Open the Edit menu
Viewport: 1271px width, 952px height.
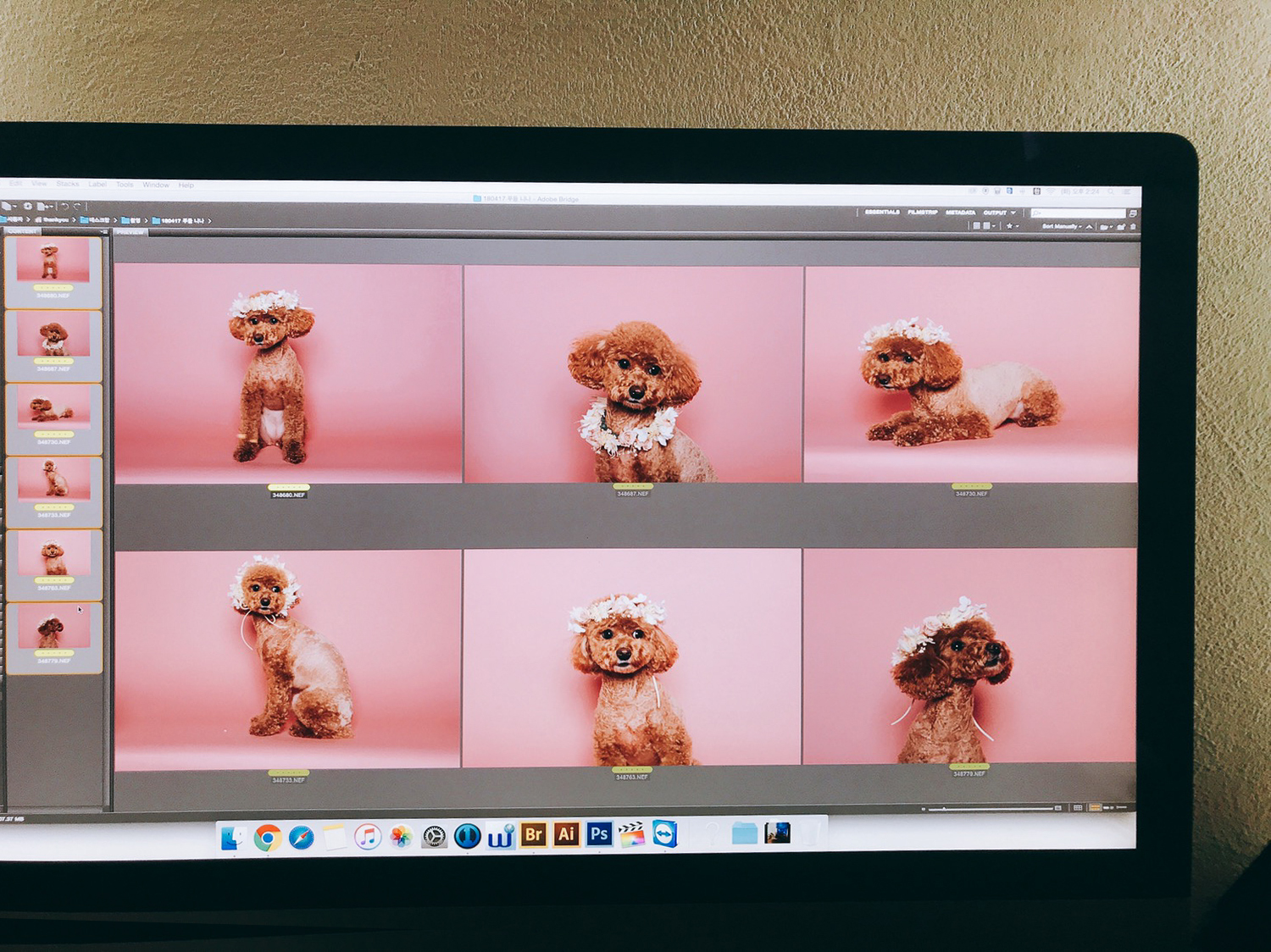coord(16,184)
